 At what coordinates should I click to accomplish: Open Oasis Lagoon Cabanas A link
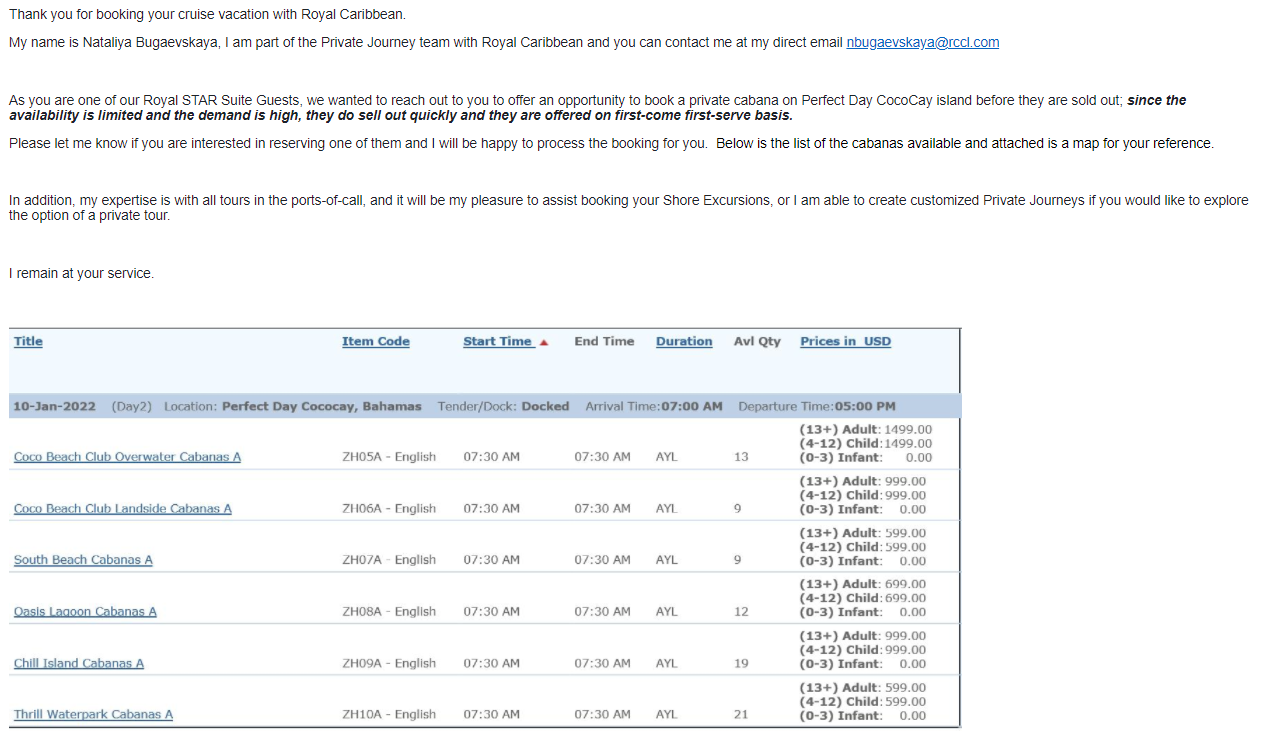(x=85, y=612)
